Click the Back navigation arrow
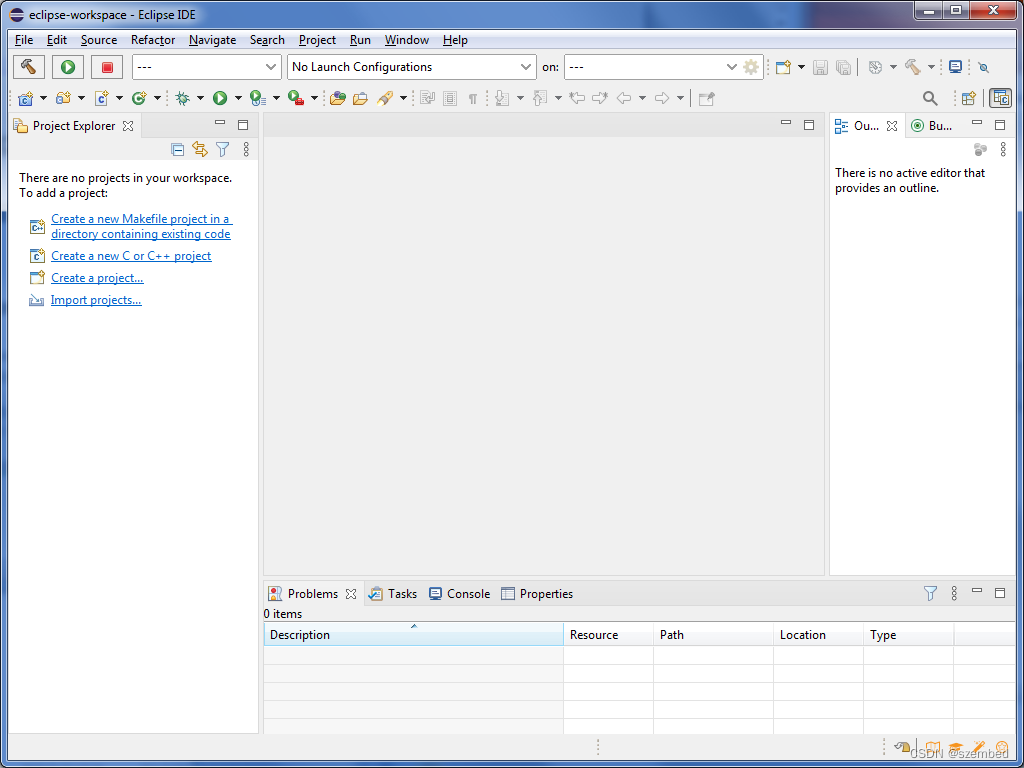The image size is (1024, 768). (624, 99)
